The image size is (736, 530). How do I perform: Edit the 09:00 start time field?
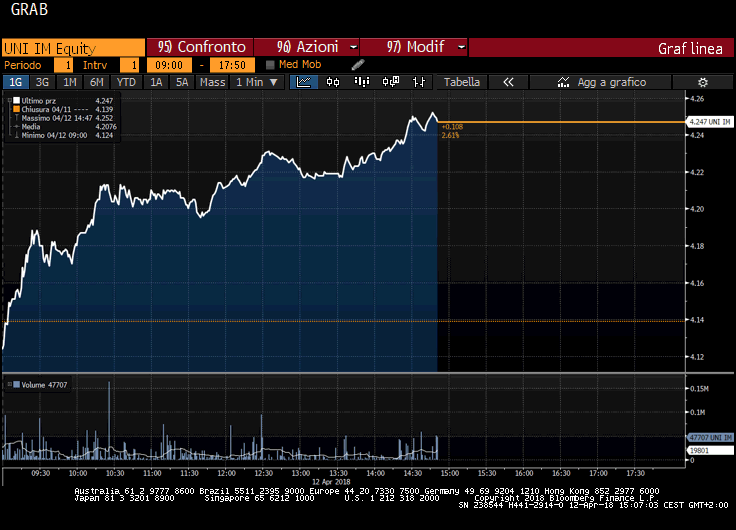pyautogui.click(x=169, y=65)
